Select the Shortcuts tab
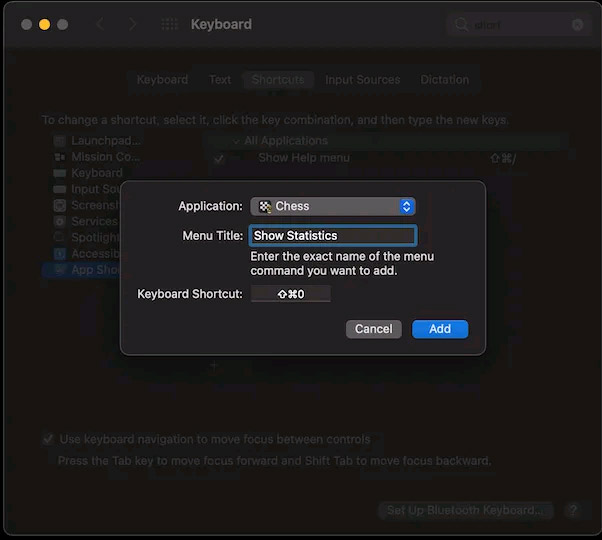Viewport: 602px width, 540px height. 278,79
